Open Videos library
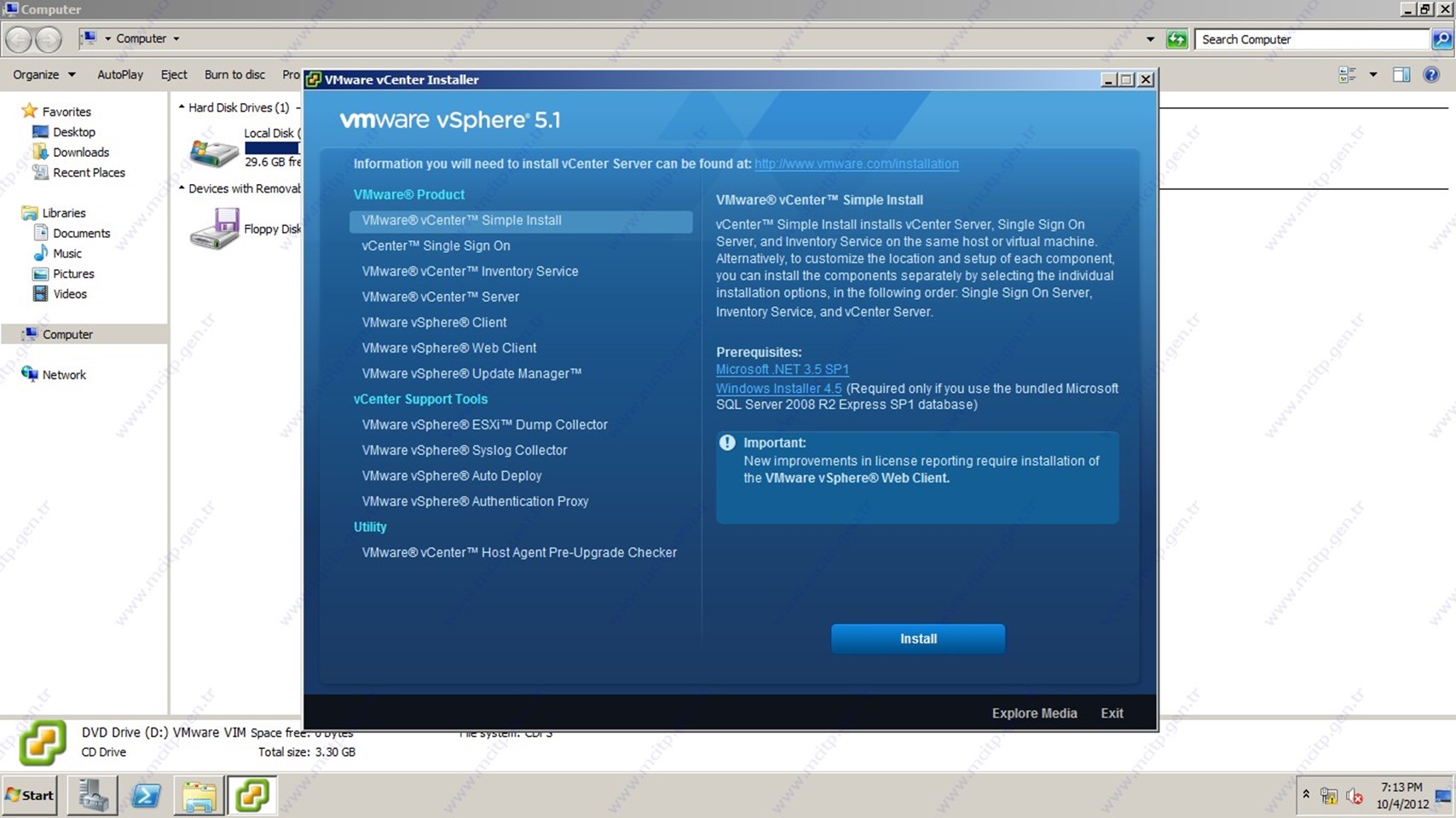 click(61, 295)
